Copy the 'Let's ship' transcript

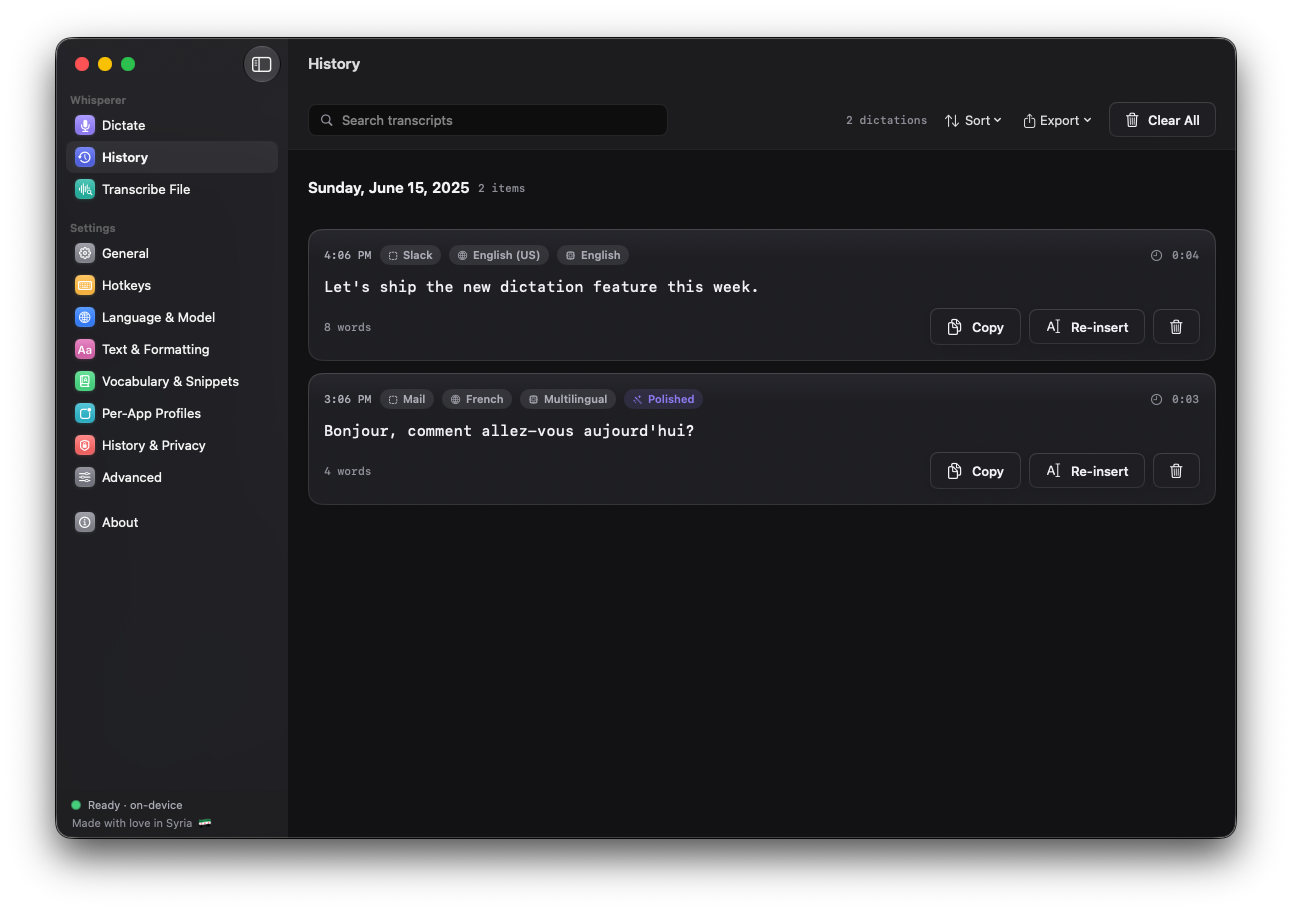[x=975, y=327]
